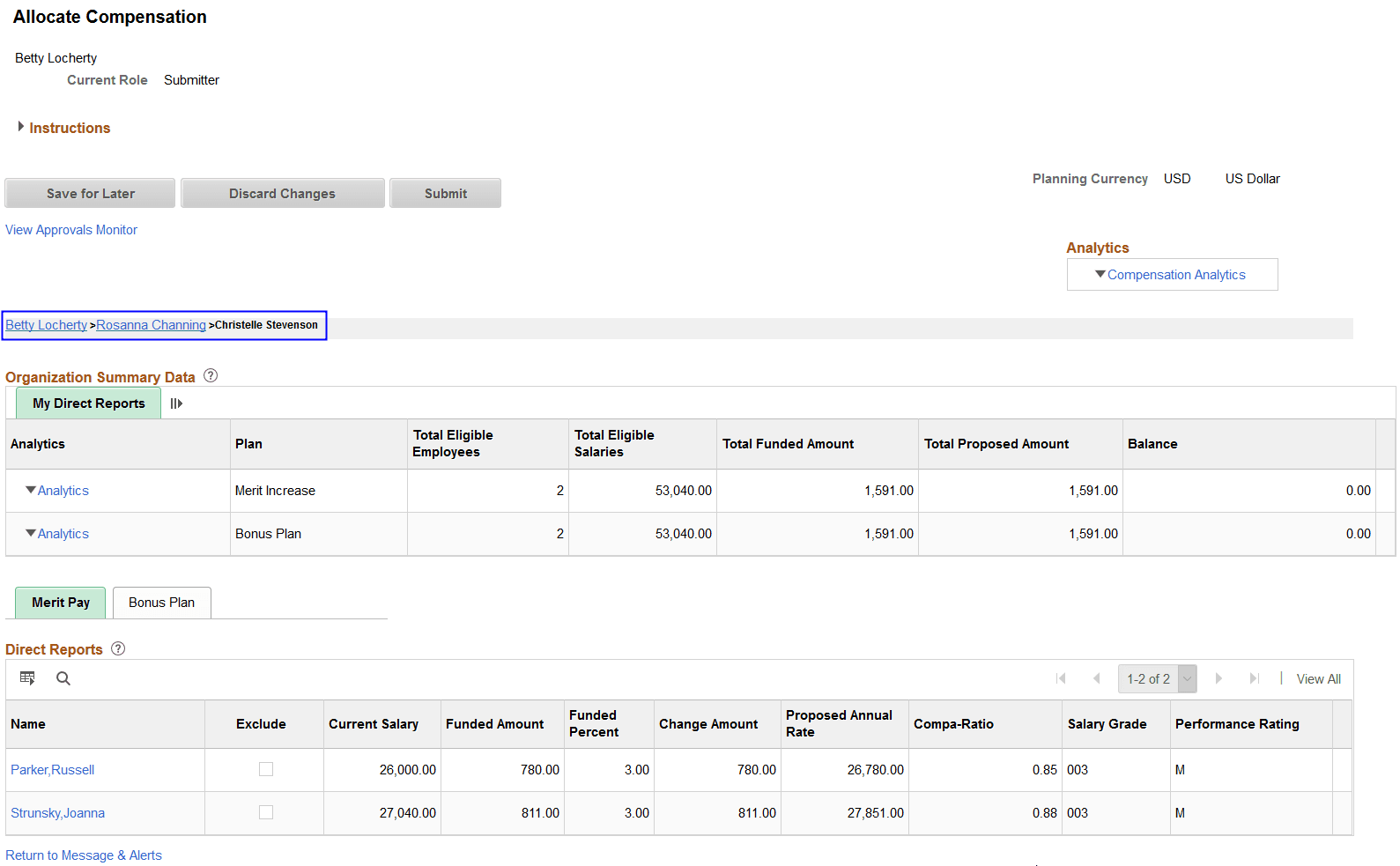Open Direct Reports help icon
The width and height of the screenshot is (1400, 866).
click(x=118, y=648)
